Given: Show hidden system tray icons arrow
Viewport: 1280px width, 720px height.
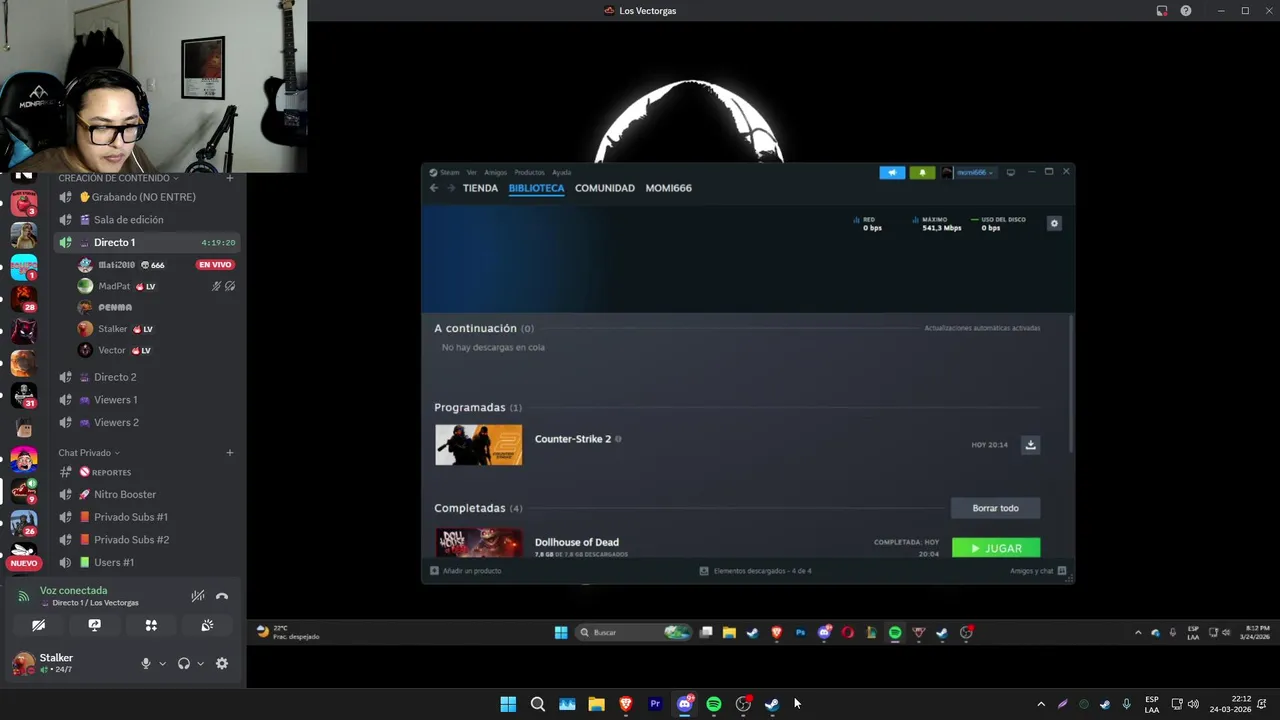Looking at the screenshot, I should tap(1041, 704).
